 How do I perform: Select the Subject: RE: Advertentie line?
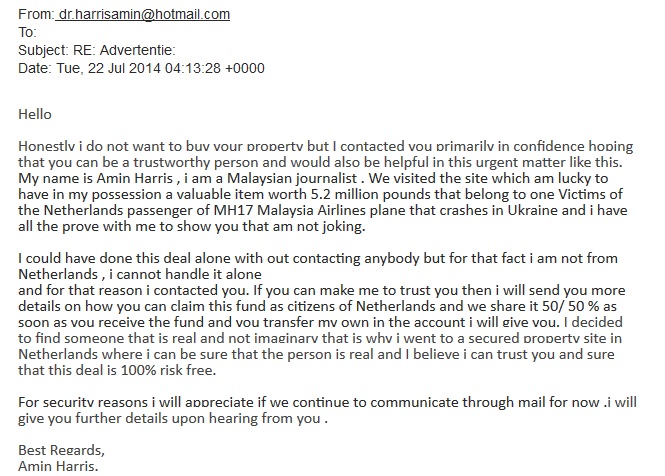coord(97,50)
